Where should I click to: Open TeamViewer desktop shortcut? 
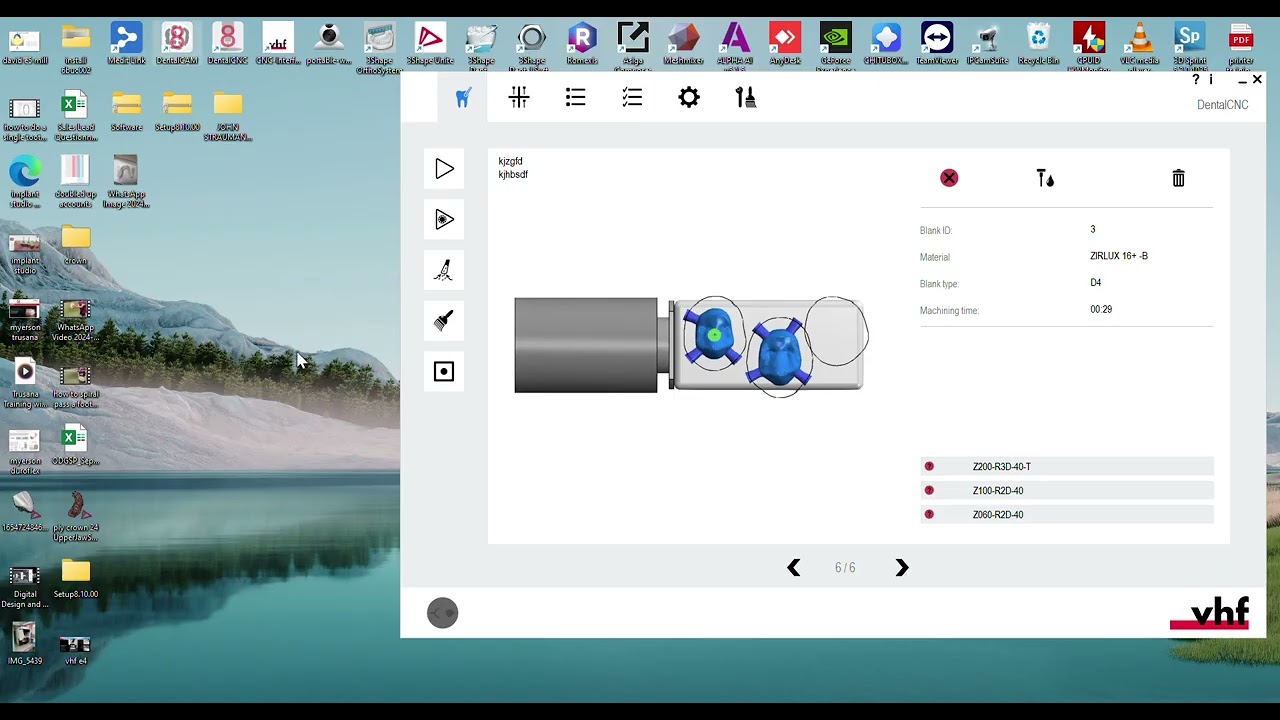coord(937,45)
